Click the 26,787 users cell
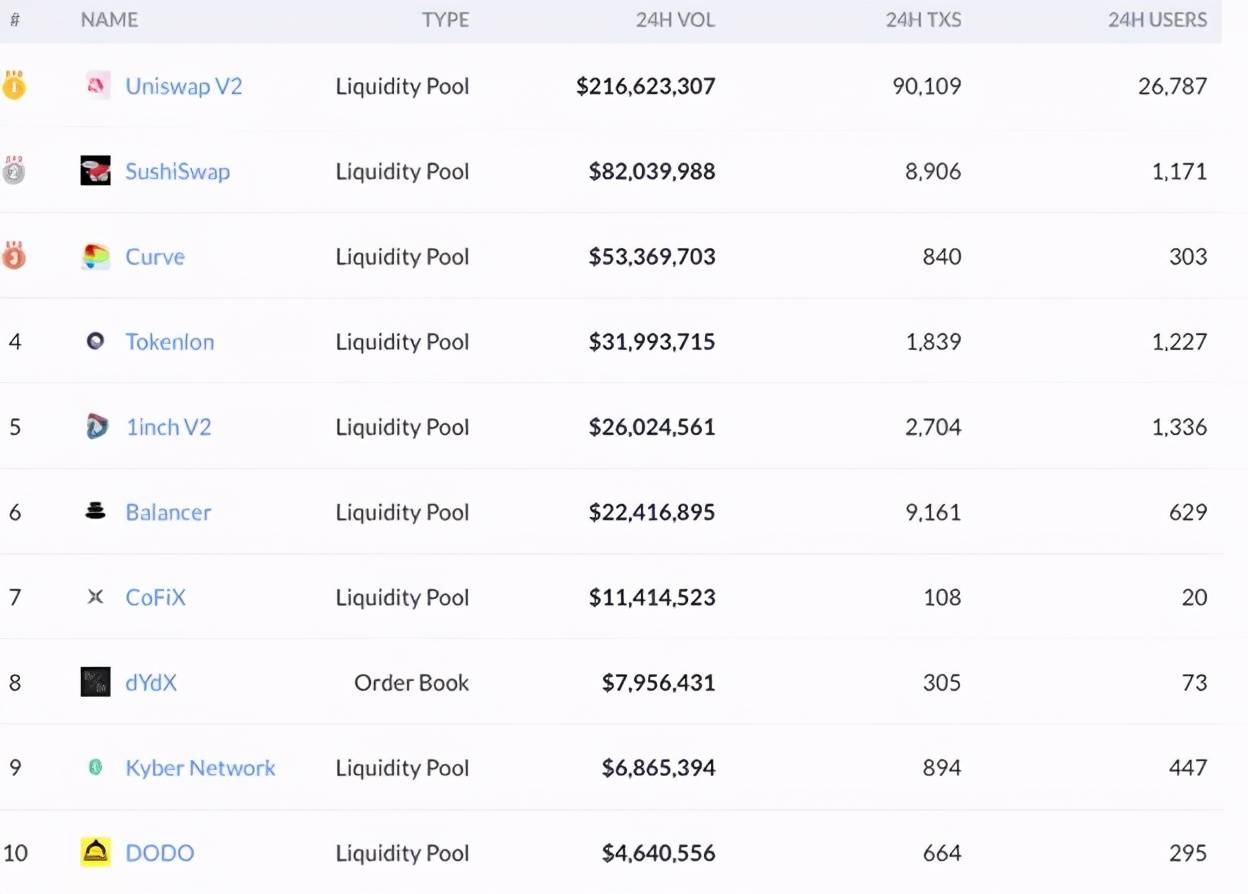Screen dimensions: 1248x894 1173,86
